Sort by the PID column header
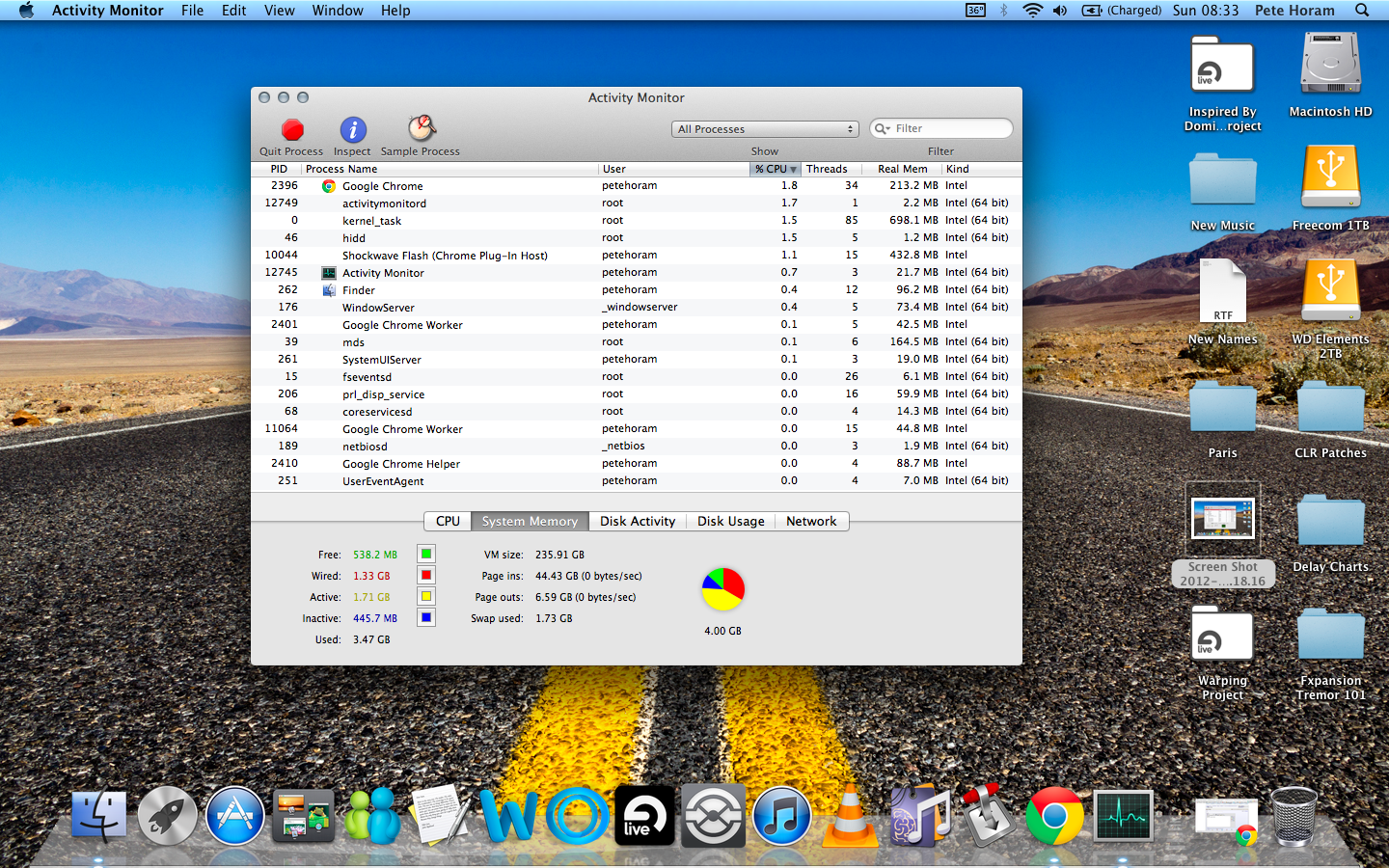 pyautogui.click(x=278, y=169)
